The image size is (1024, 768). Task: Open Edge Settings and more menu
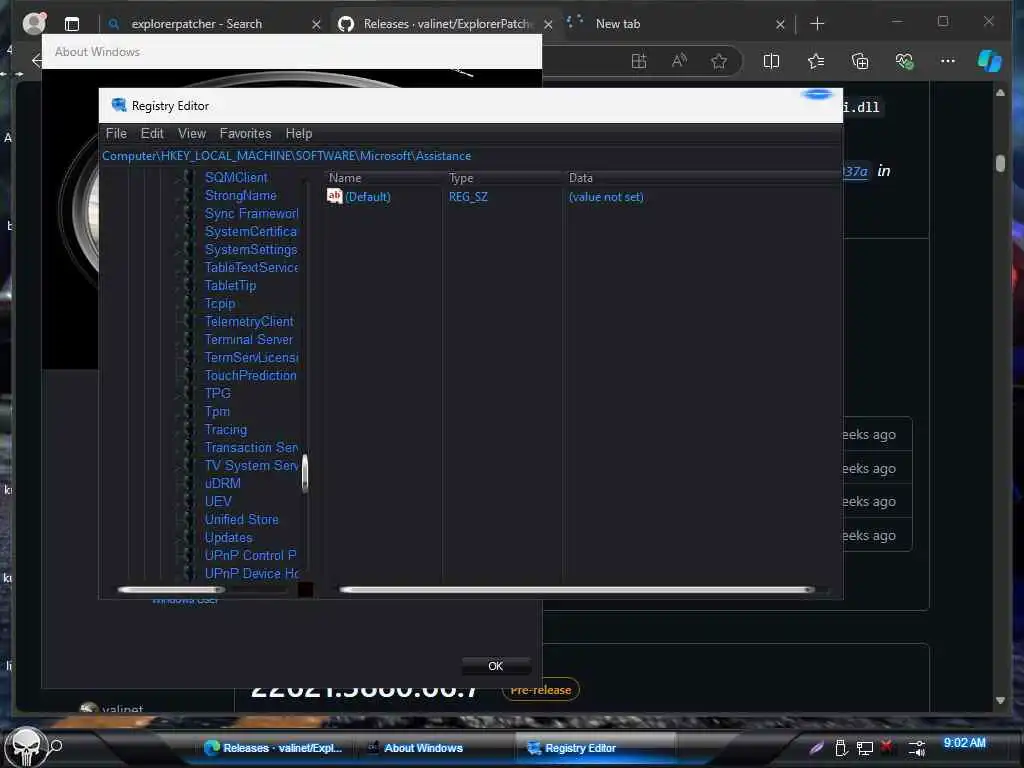pyautogui.click(x=948, y=61)
